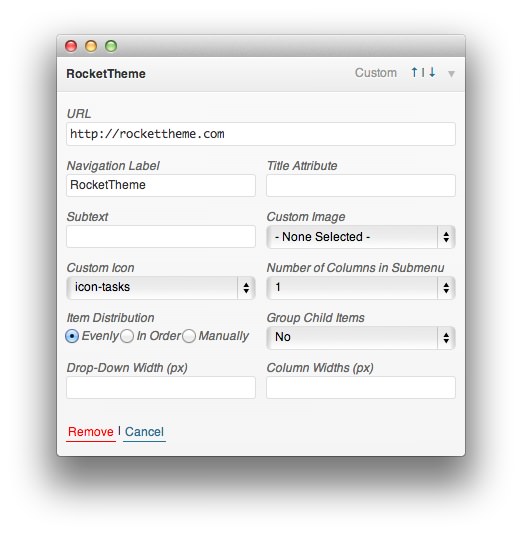The image size is (522, 535).
Task: Collapse the RocketTheme item panel with the triangle
Action: [x=451, y=74]
